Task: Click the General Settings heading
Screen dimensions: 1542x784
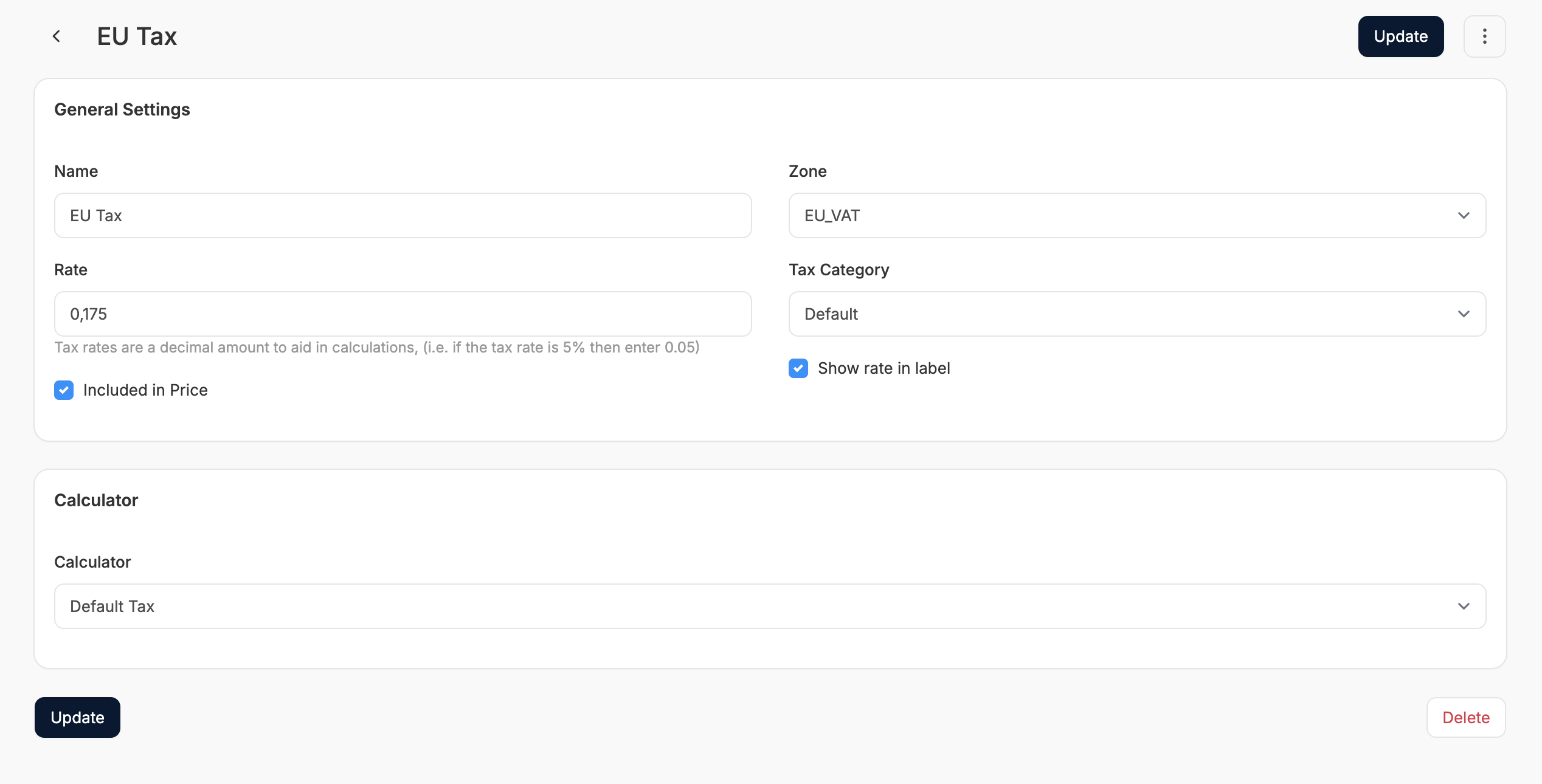Action: [x=122, y=109]
